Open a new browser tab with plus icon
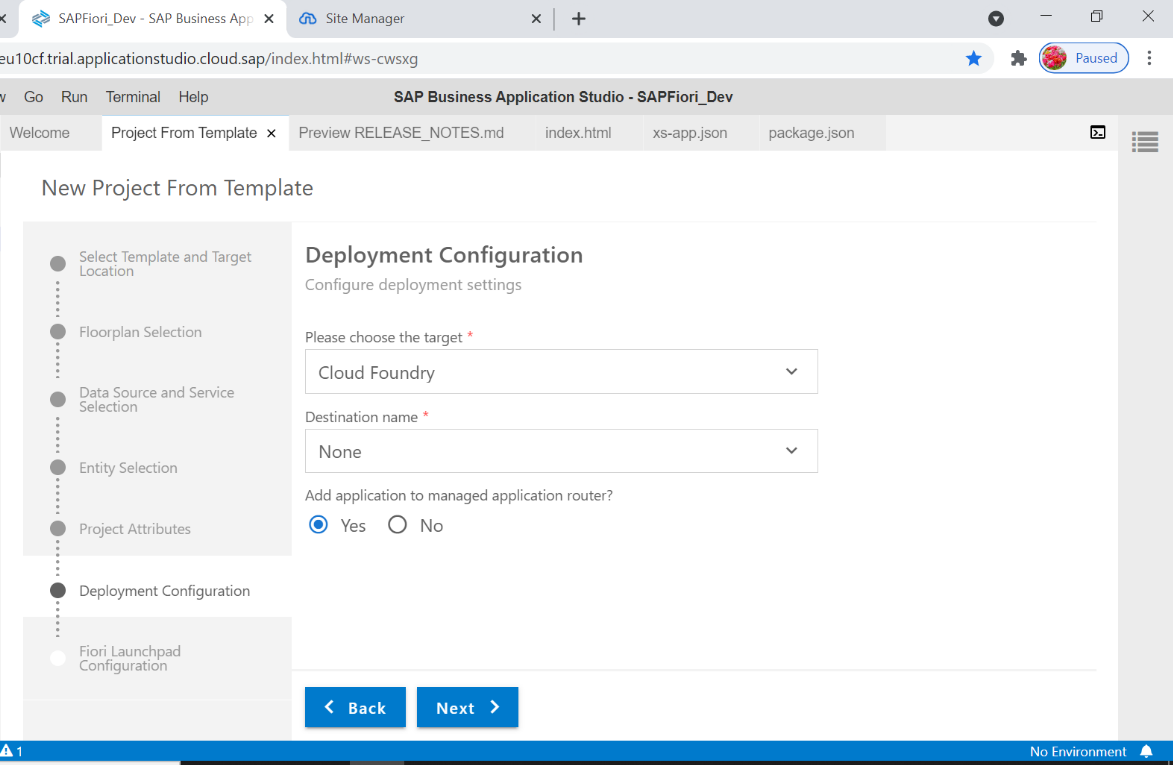This screenshot has height=765, width=1173. (578, 19)
